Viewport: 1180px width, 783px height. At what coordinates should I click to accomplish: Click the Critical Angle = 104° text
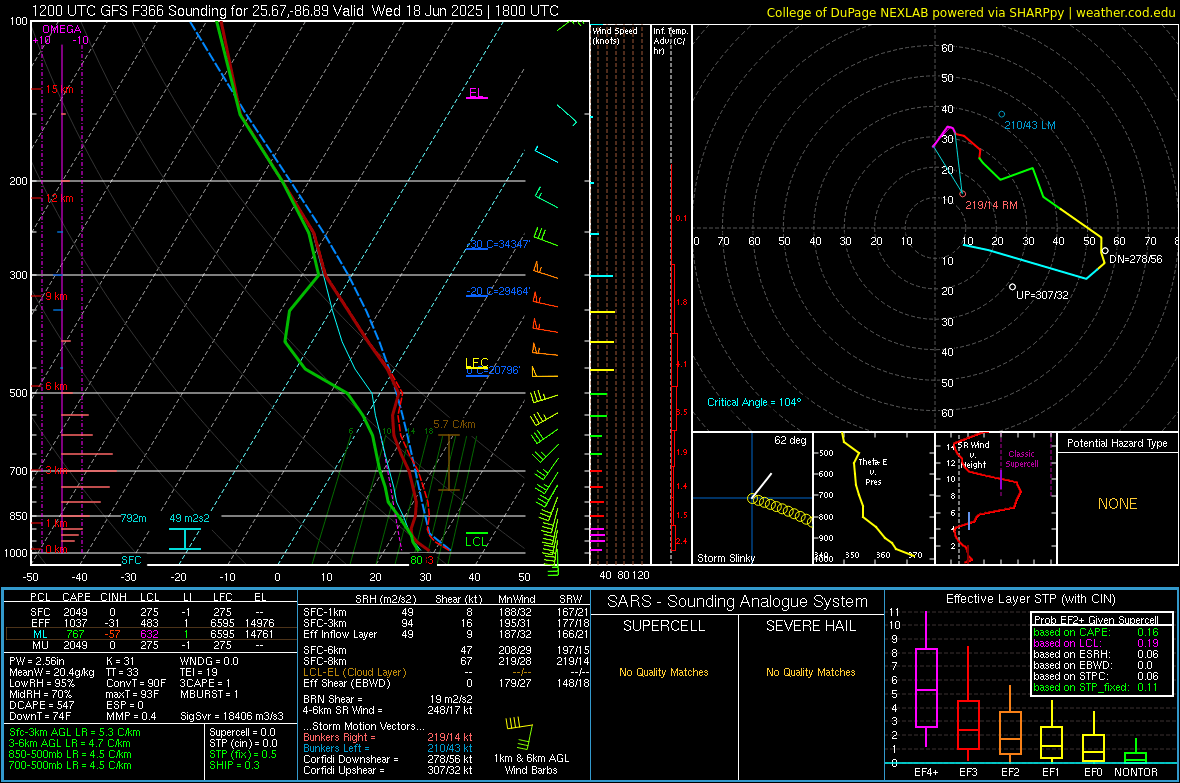click(754, 402)
